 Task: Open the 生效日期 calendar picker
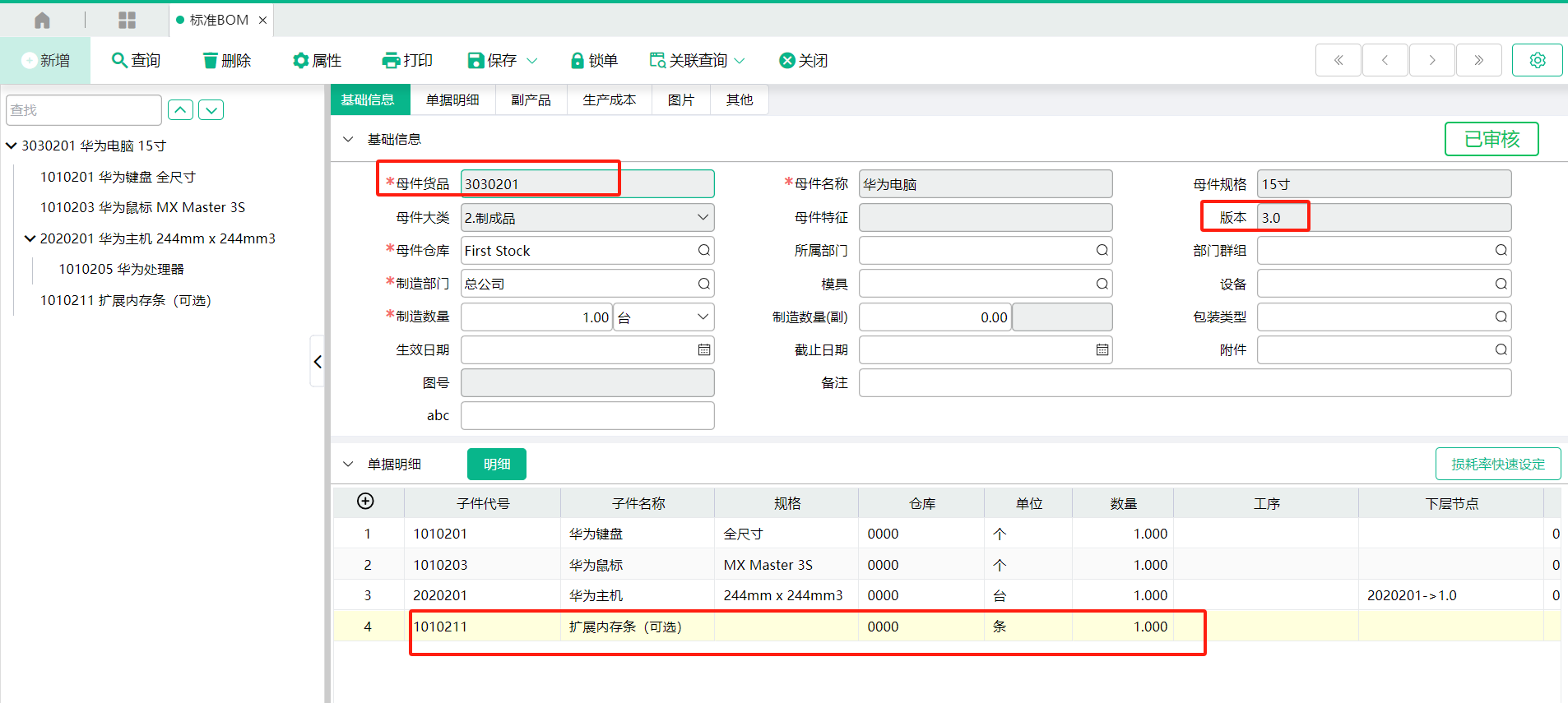point(704,349)
